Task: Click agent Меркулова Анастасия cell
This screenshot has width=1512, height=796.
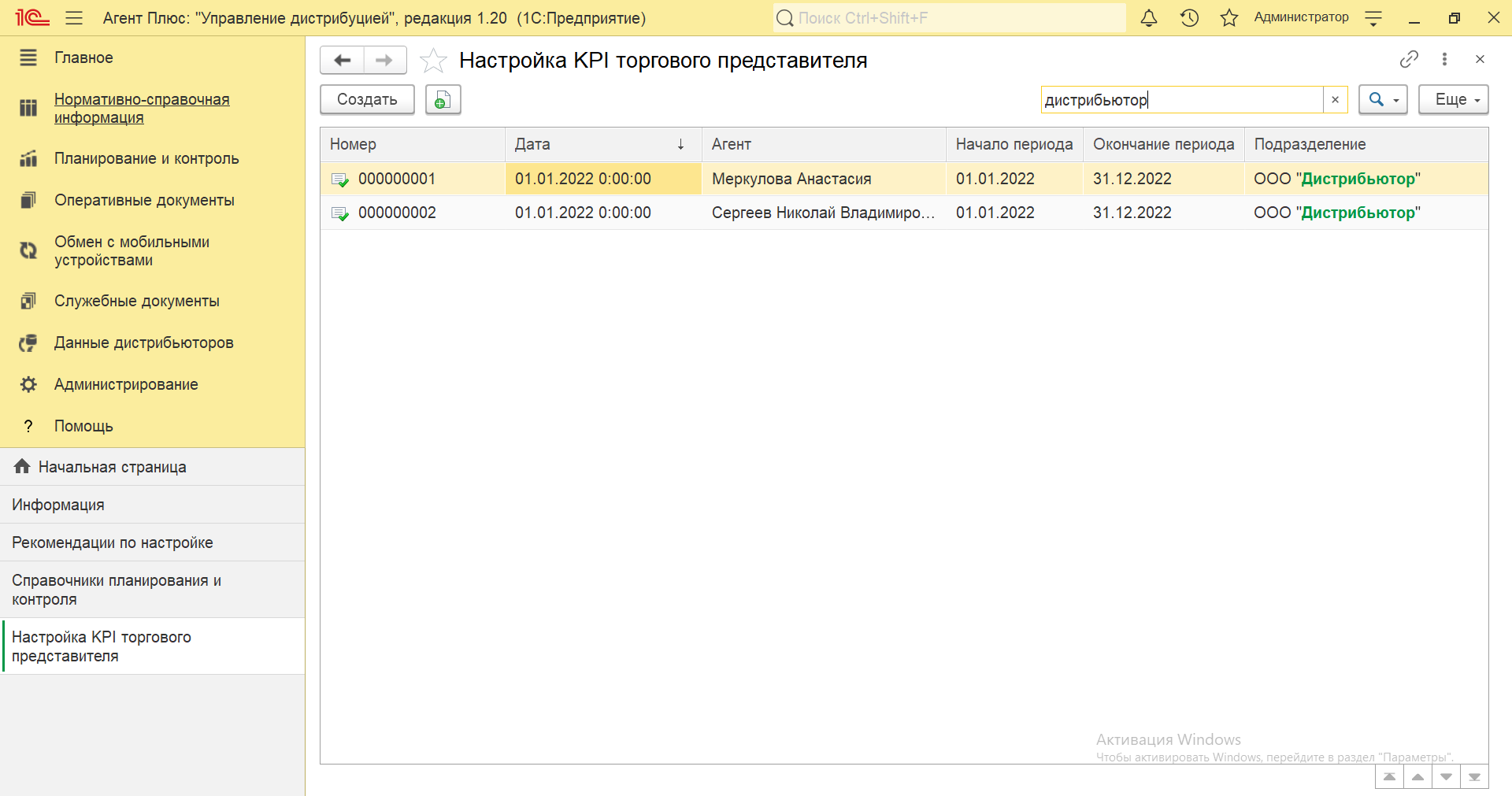Action: (824, 179)
